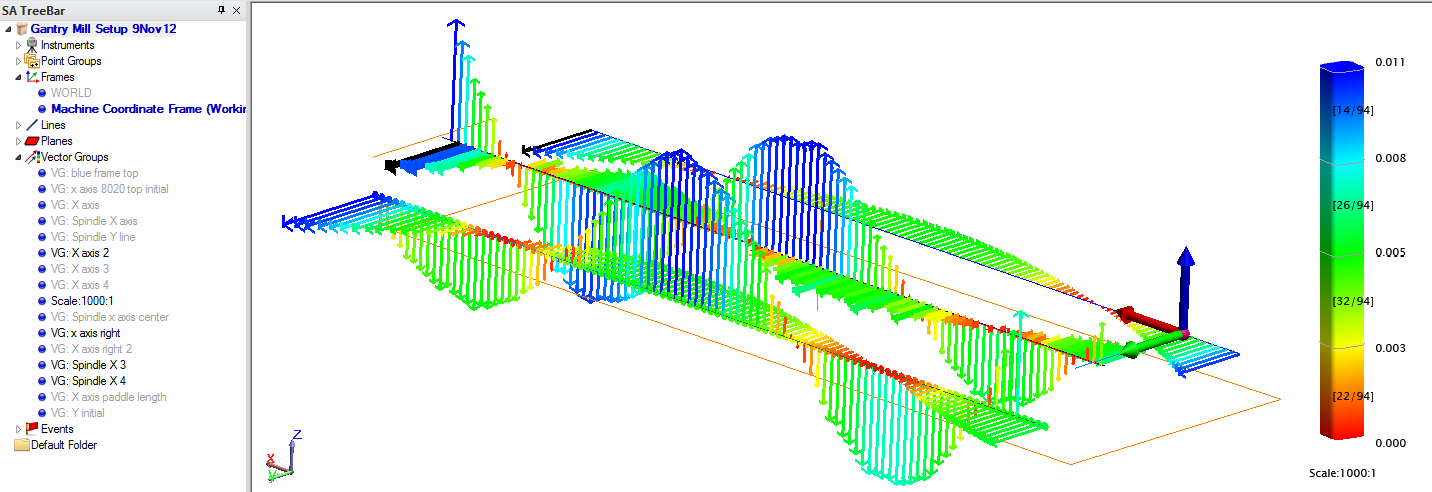Select VG: X axis 3

80,269
